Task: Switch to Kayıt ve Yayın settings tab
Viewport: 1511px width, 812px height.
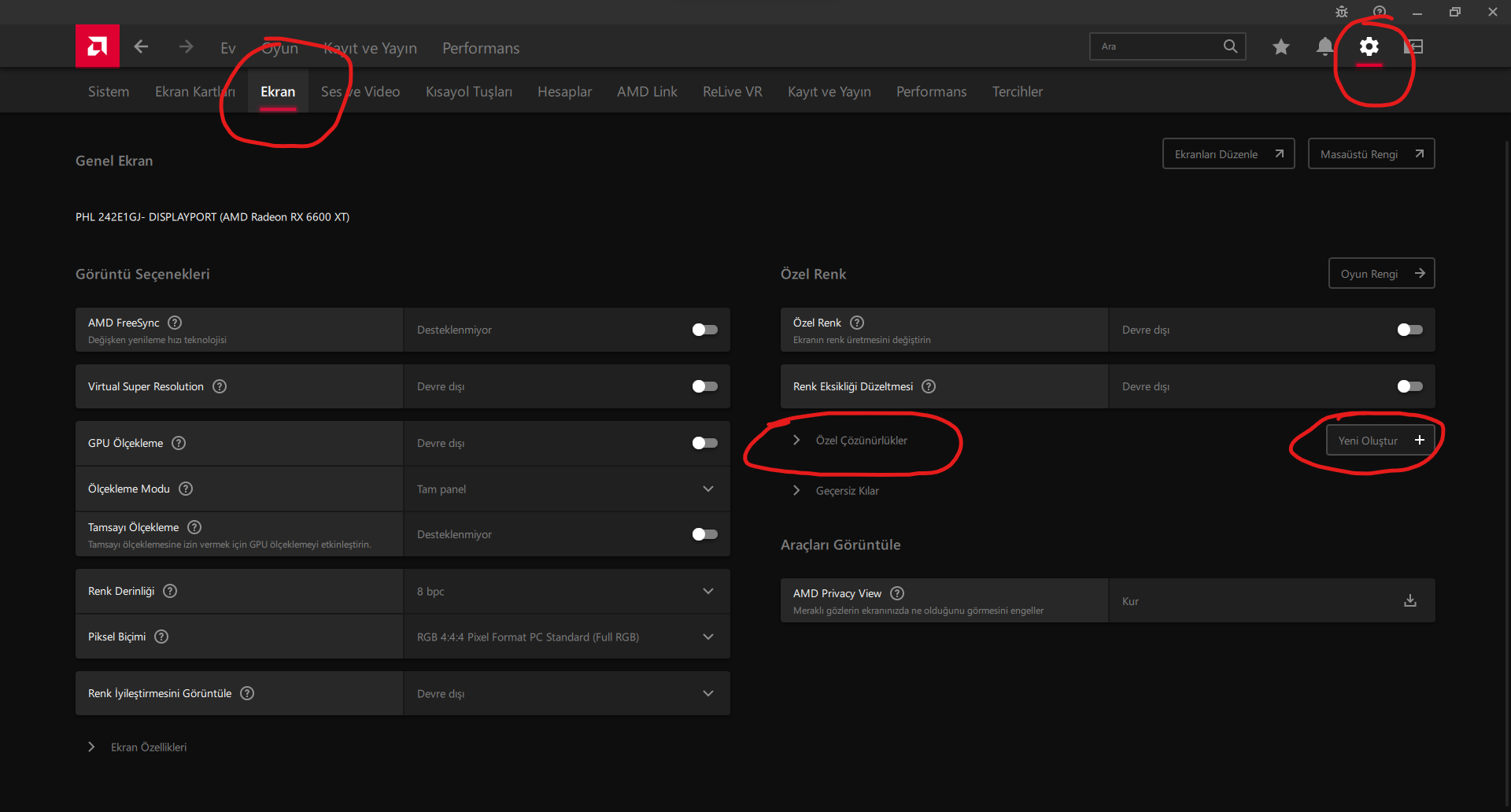Action: [829, 91]
